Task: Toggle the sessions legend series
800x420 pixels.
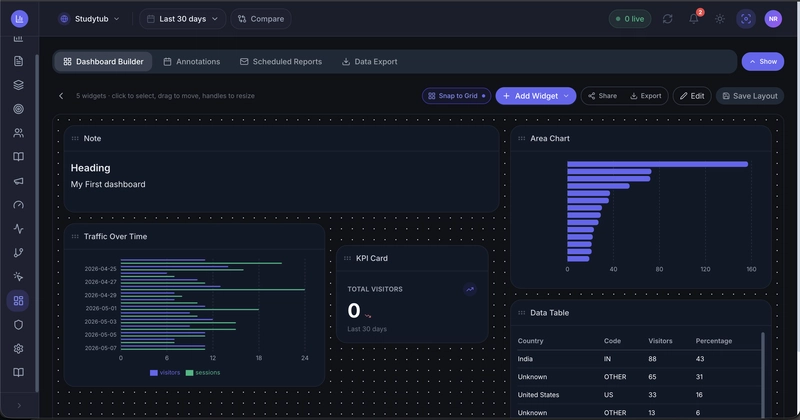Action: [x=203, y=373]
